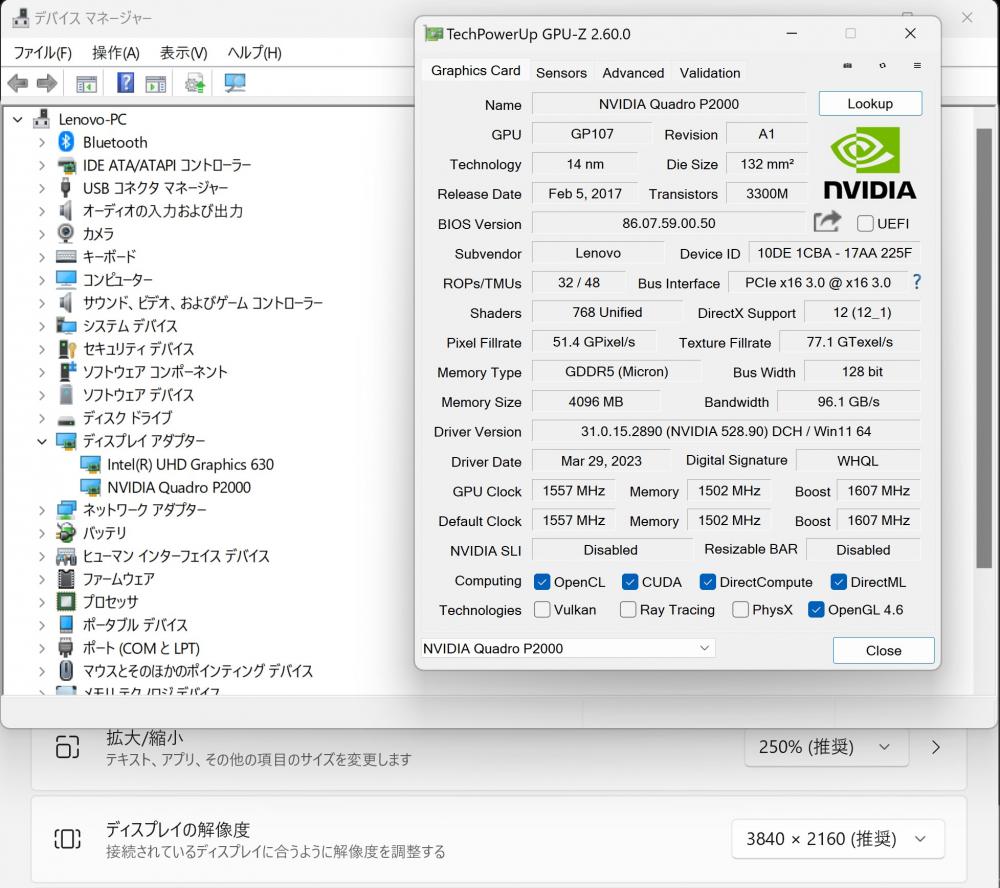Click the Back arrow in Device Manager toolbar
This screenshot has width=1000, height=888.
(18, 83)
